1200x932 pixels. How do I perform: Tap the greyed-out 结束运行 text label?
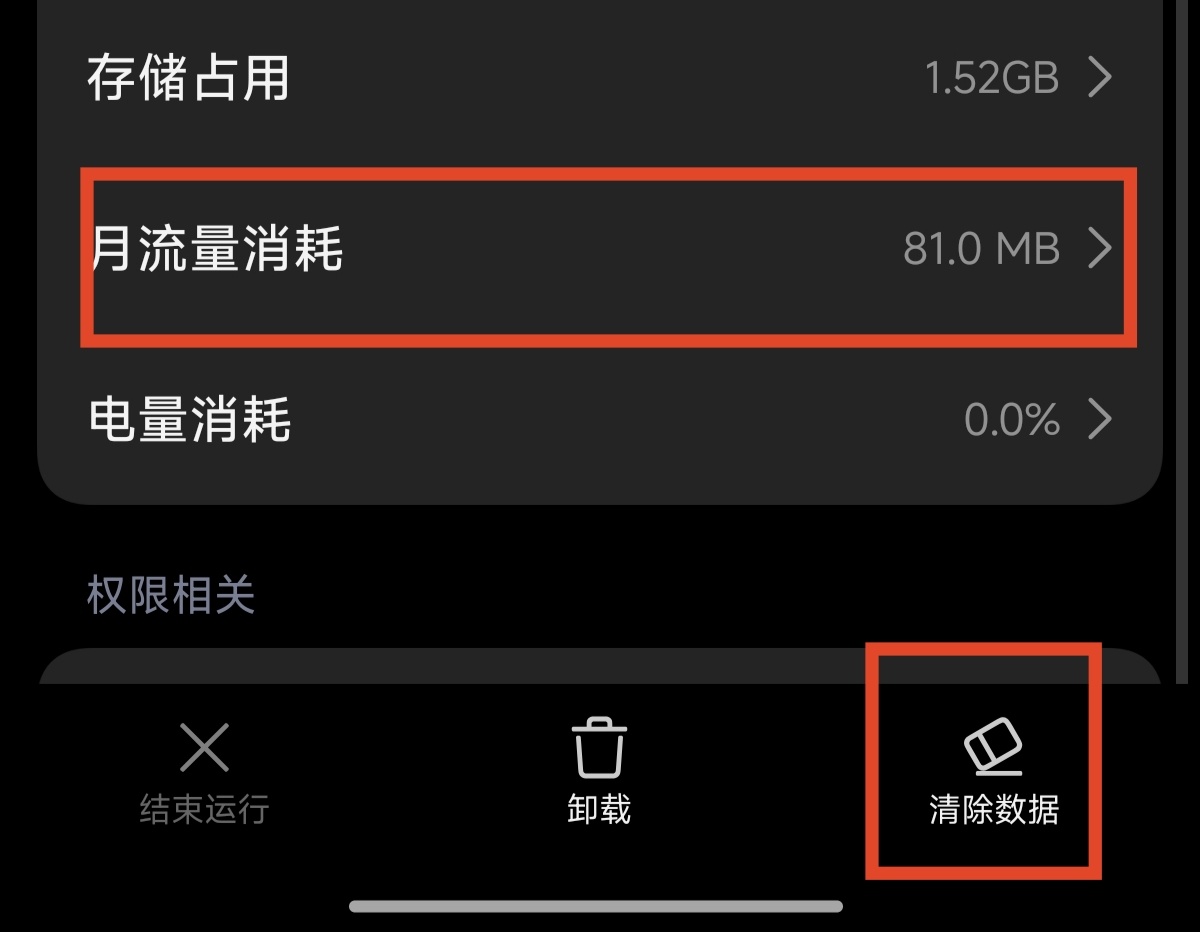pos(204,809)
